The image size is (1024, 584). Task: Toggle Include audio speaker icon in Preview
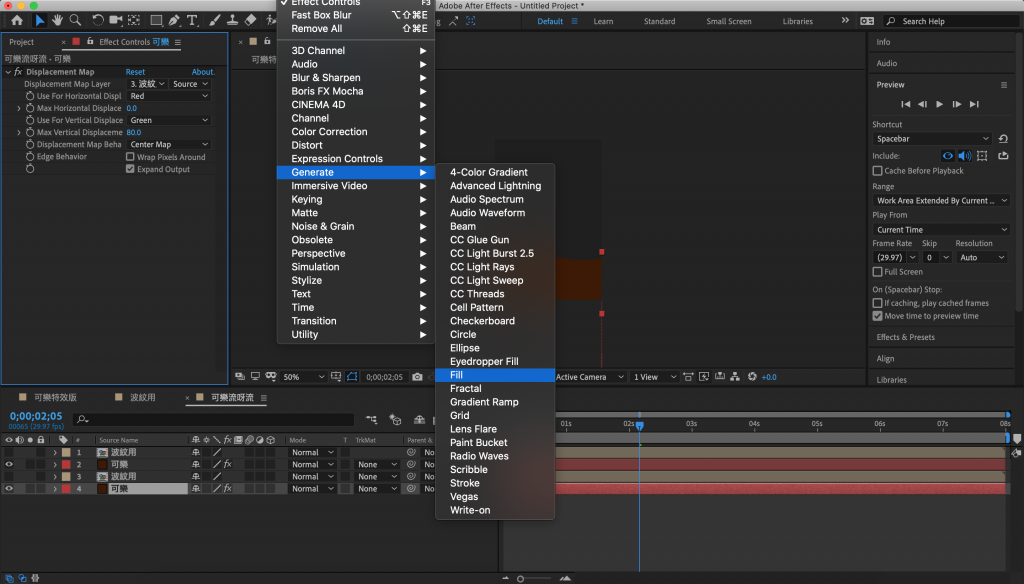click(965, 155)
